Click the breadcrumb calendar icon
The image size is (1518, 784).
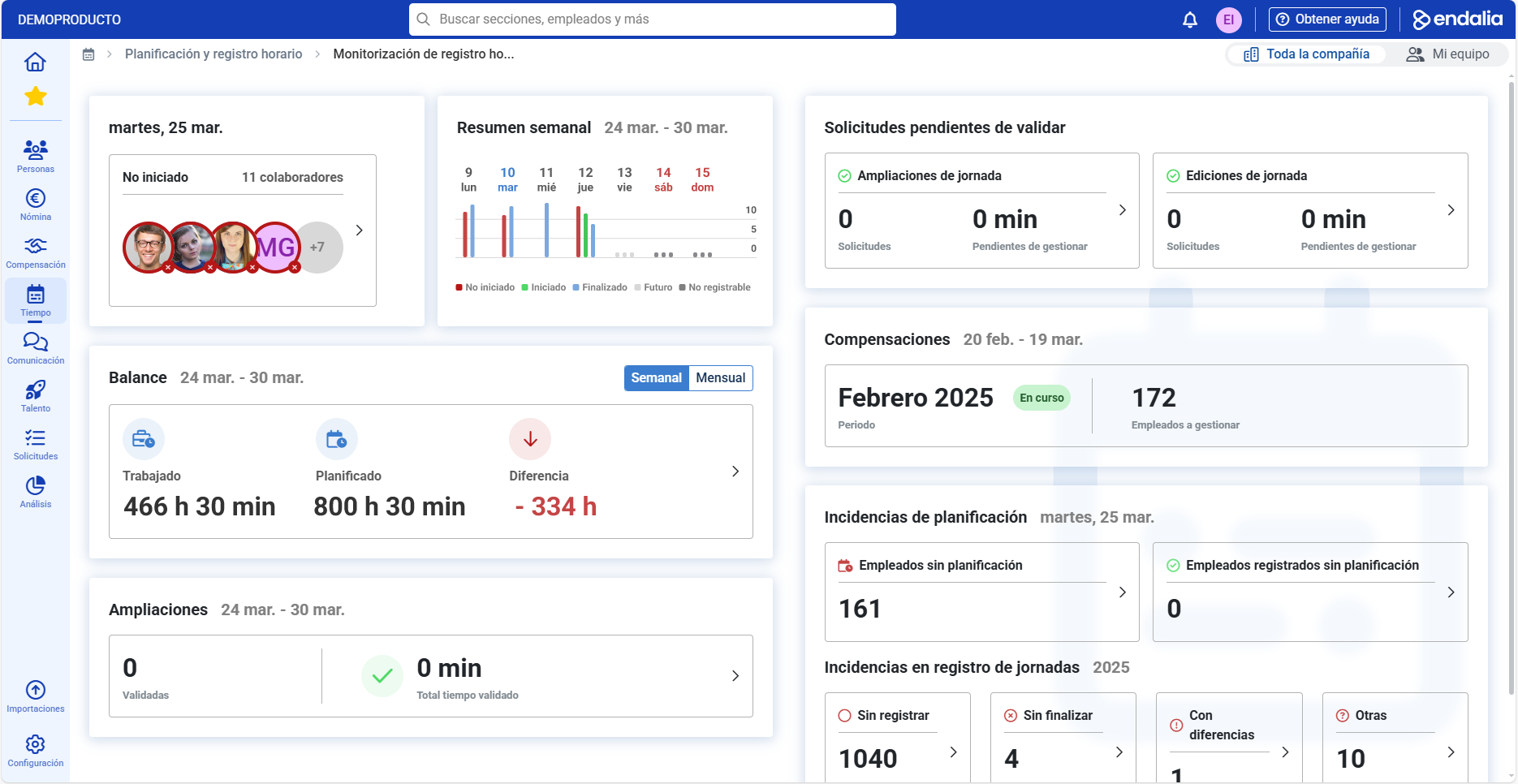tap(89, 54)
